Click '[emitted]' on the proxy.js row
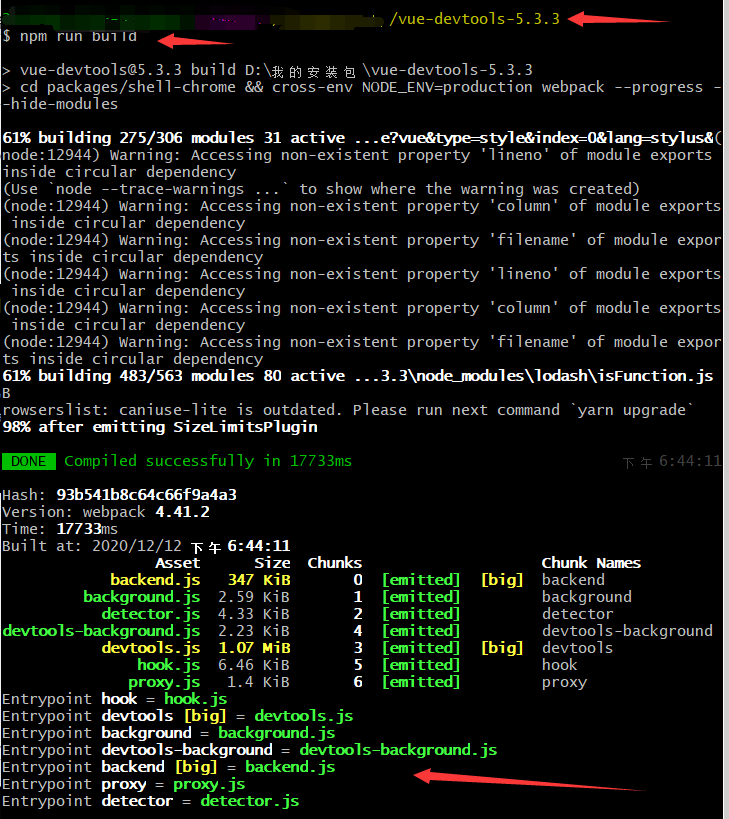The width and height of the screenshot is (729, 819). tap(421, 682)
